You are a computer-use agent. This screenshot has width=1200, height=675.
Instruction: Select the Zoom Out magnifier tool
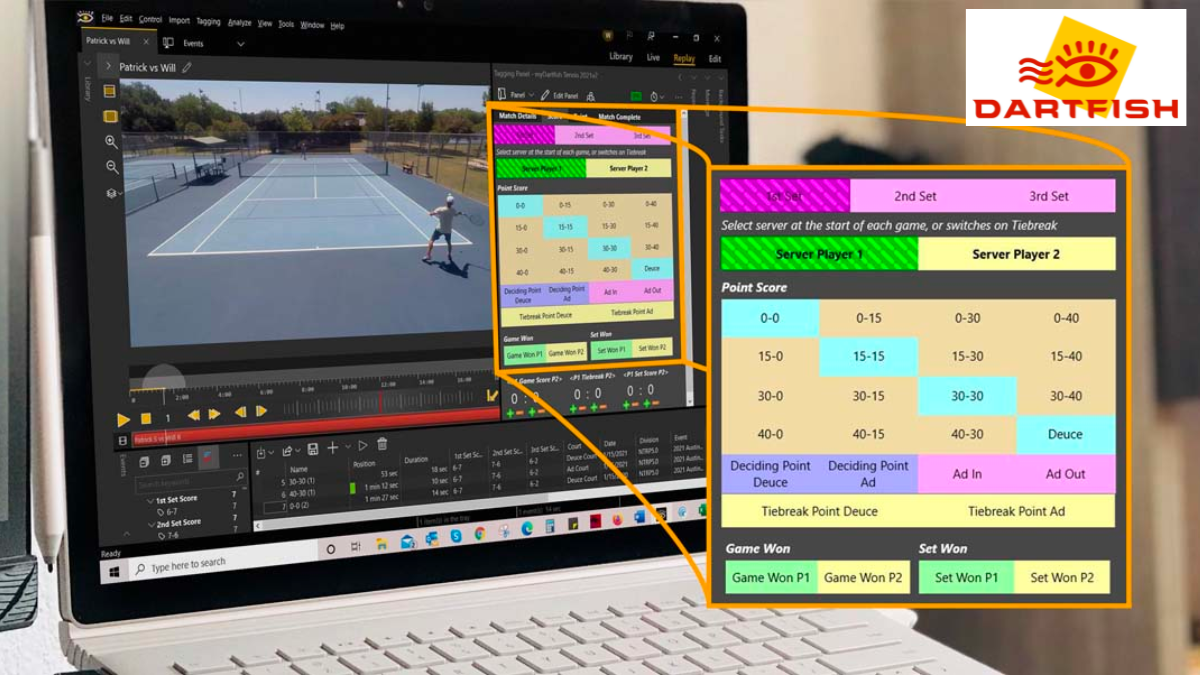click(x=111, y=166)
